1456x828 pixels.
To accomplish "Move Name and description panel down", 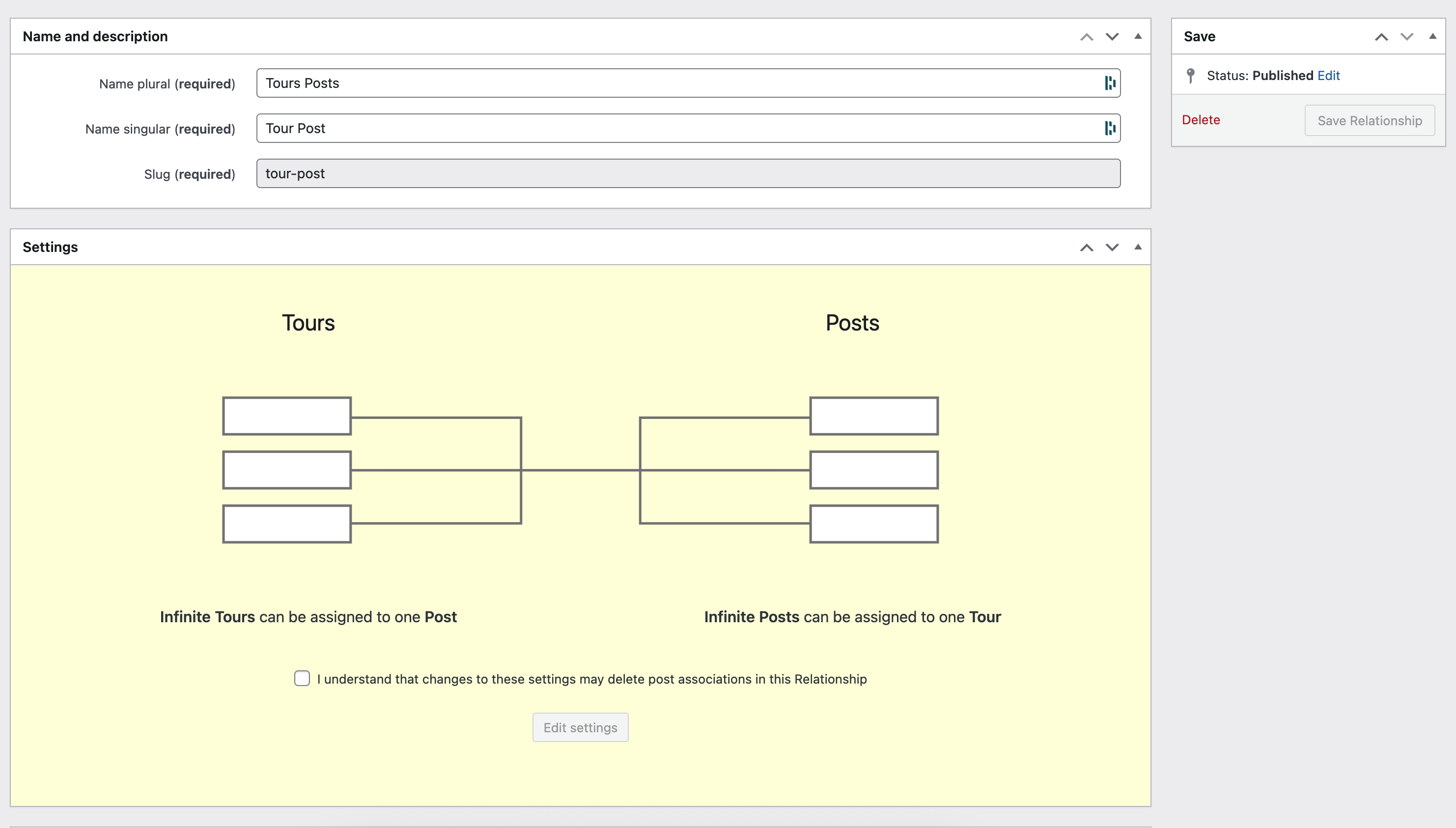I will click(1112, 37).
